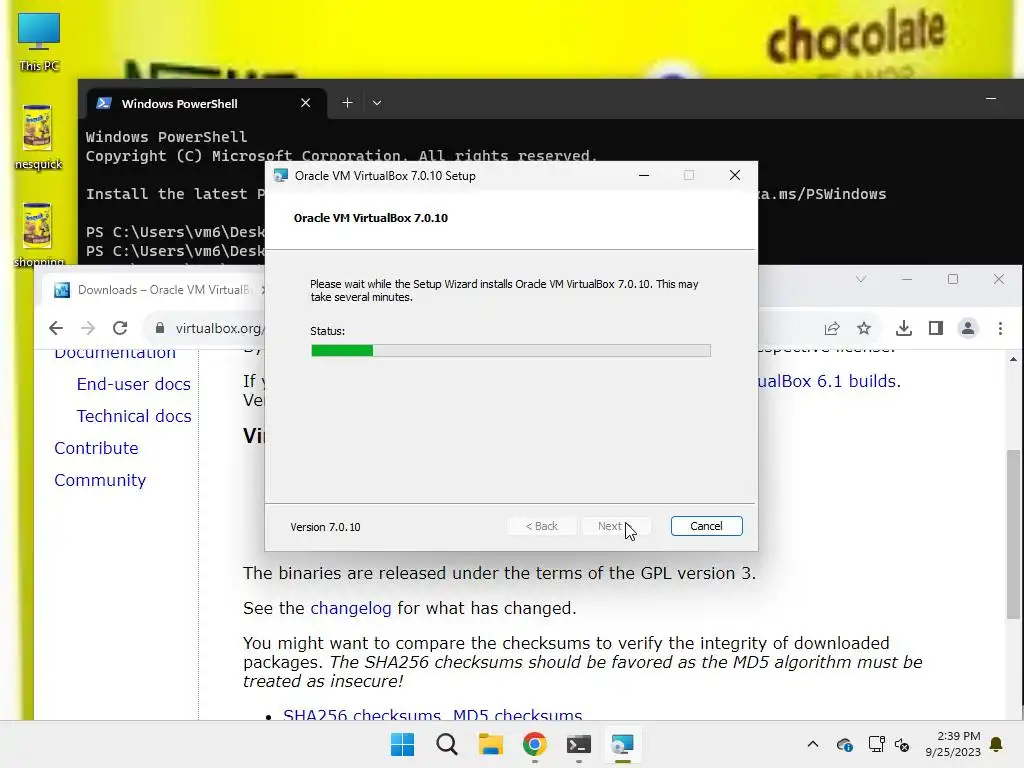Open Windows Start menu

click(402, 744)
